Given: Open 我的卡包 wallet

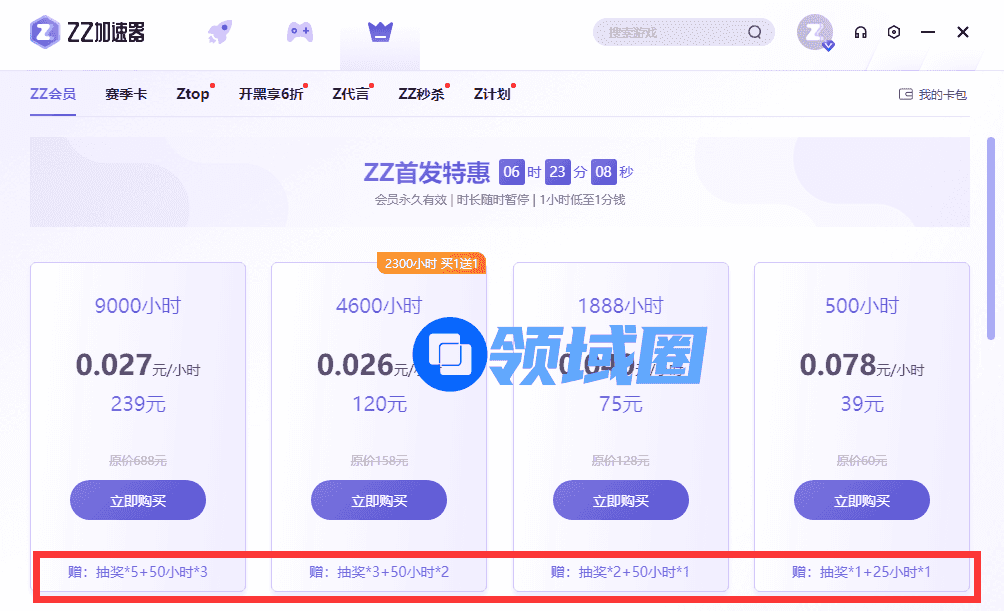Looking at the screenshot, I should [933, 94].
